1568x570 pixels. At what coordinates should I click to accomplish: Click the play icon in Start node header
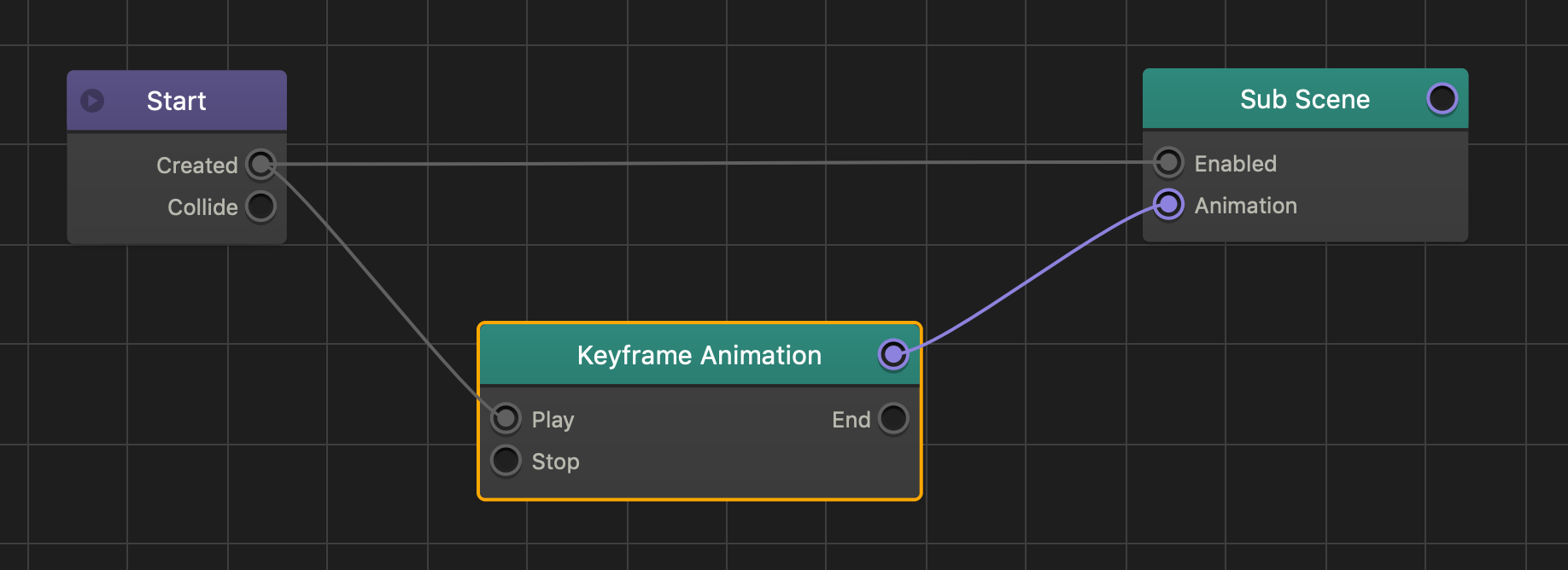92,101
